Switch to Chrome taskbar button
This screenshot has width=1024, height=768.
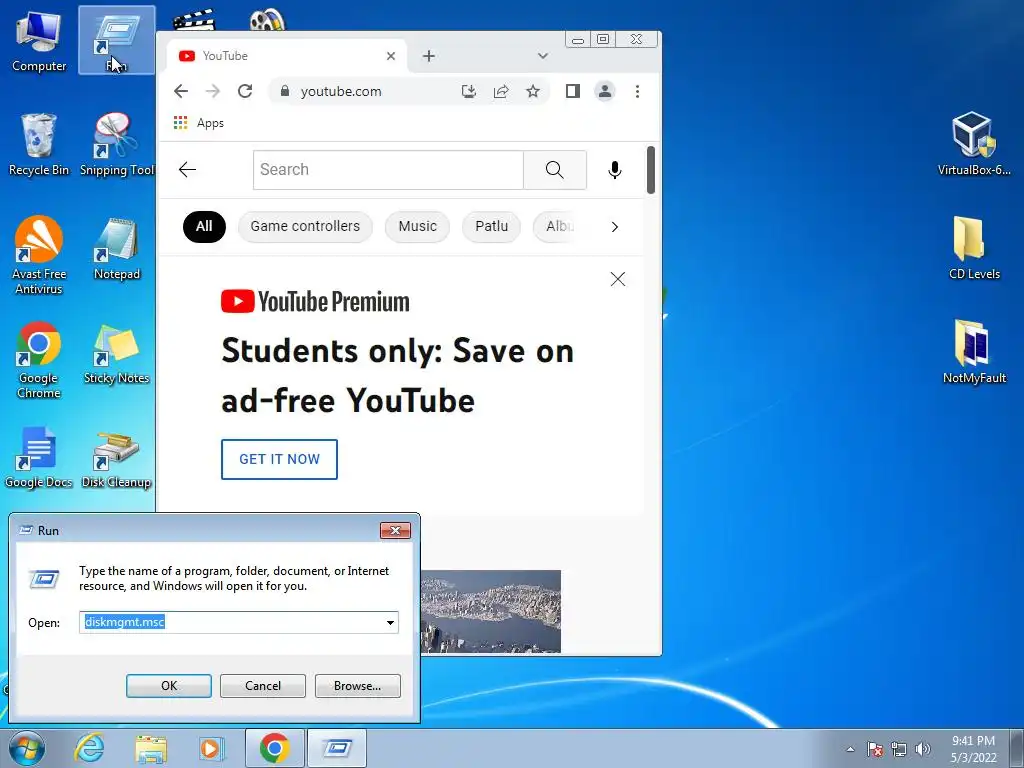(274, 748)
